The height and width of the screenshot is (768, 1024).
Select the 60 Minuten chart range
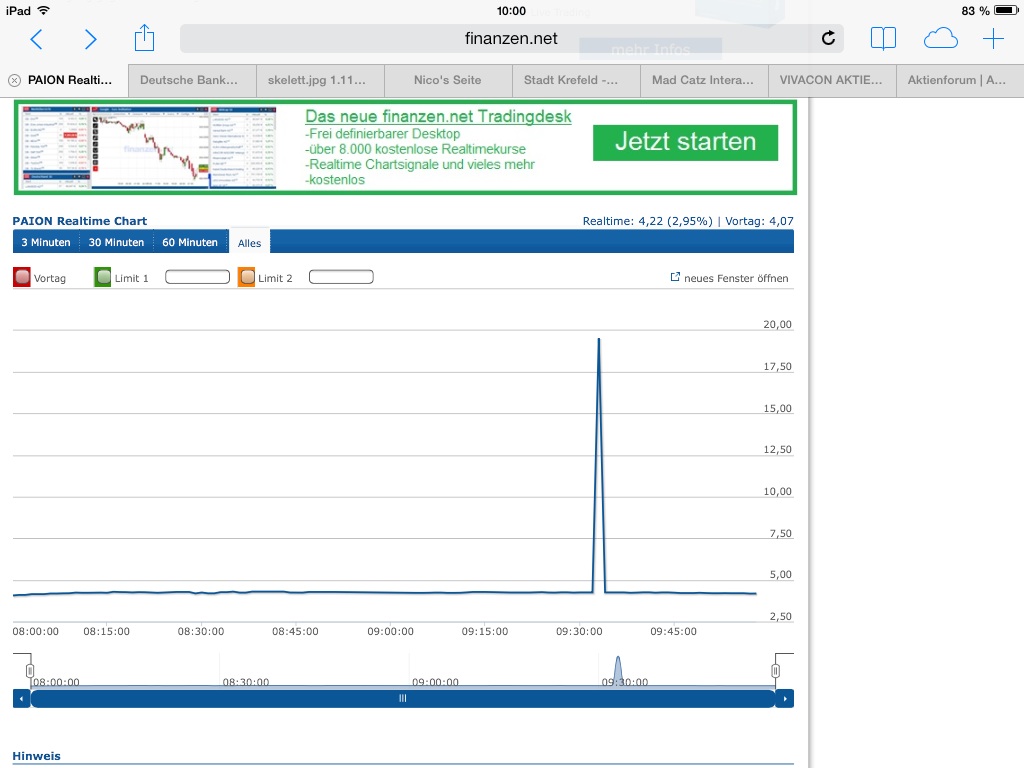190,242
